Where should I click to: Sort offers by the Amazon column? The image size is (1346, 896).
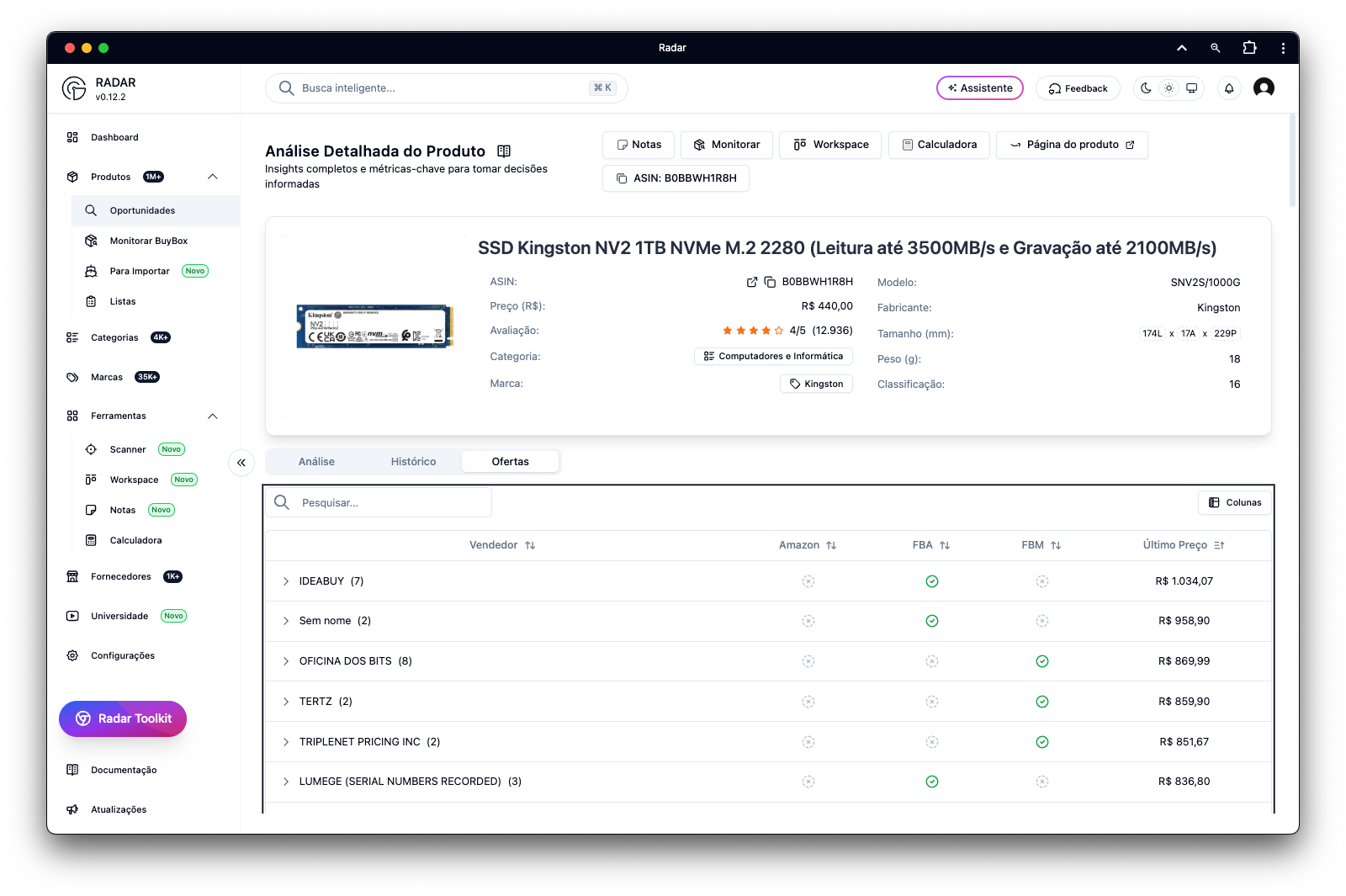point(808,545)
